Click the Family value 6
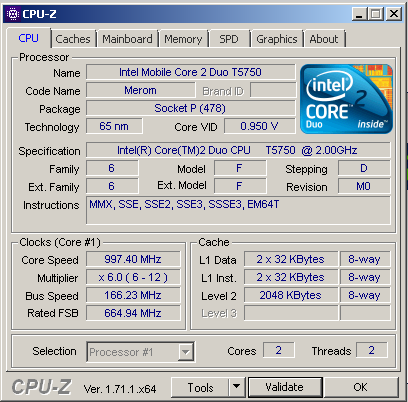Viewport: 408px width, 402px height. coord(112,168)
